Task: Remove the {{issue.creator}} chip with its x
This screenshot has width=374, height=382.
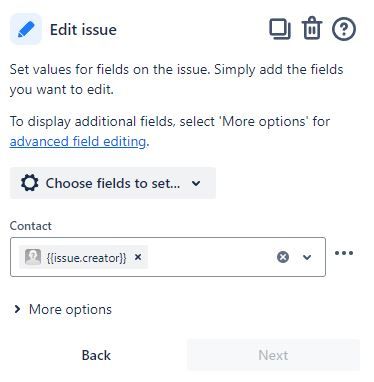Action: coord(138,257)
